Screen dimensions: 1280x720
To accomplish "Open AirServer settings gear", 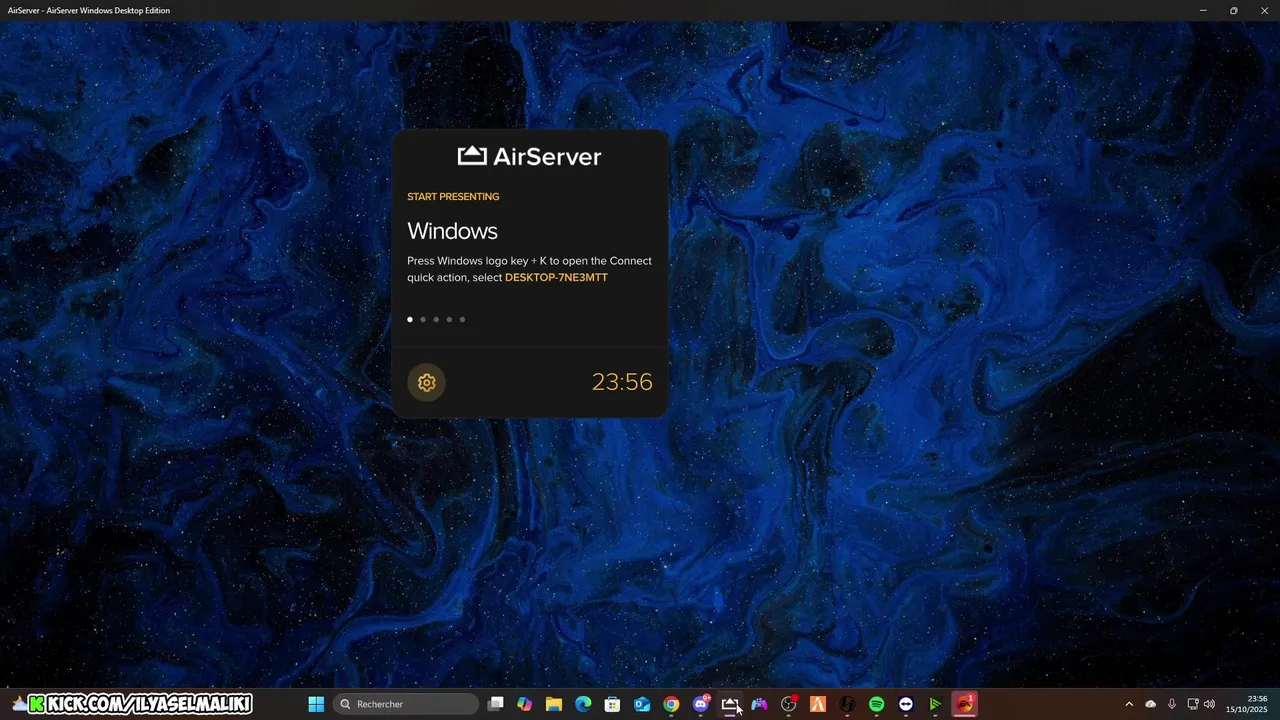I will pos(427,382).
